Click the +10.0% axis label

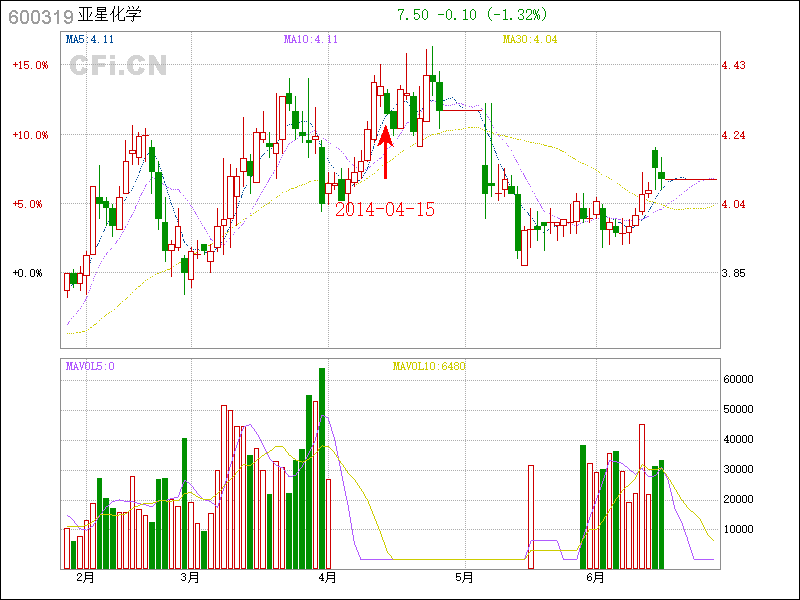point(31,135)
